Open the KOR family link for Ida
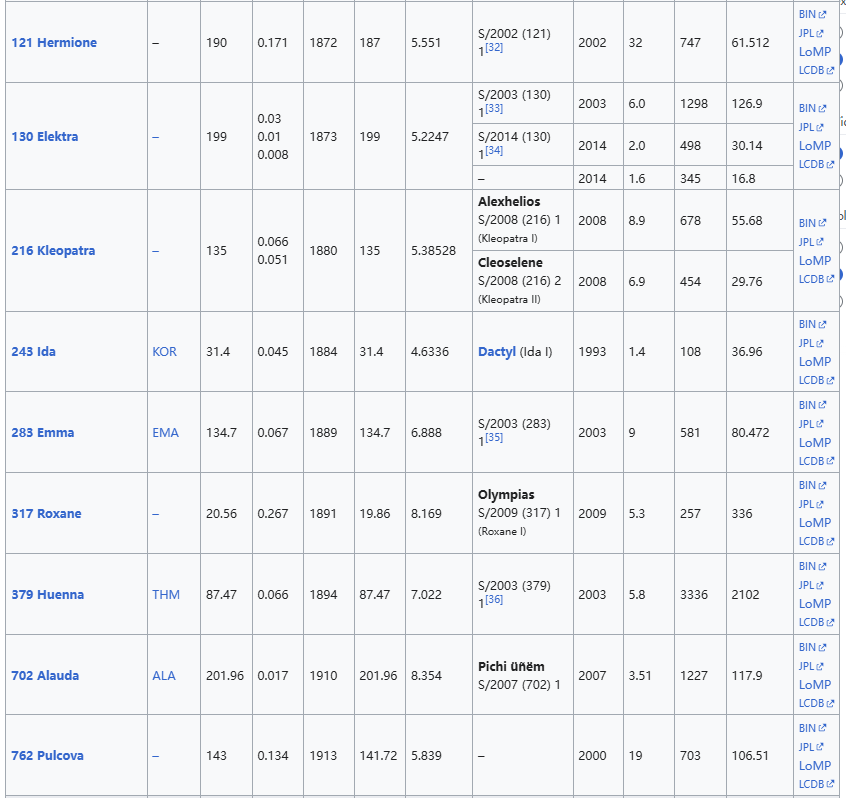The height and width of the screenshot is (798, 846). coord(164,352)
